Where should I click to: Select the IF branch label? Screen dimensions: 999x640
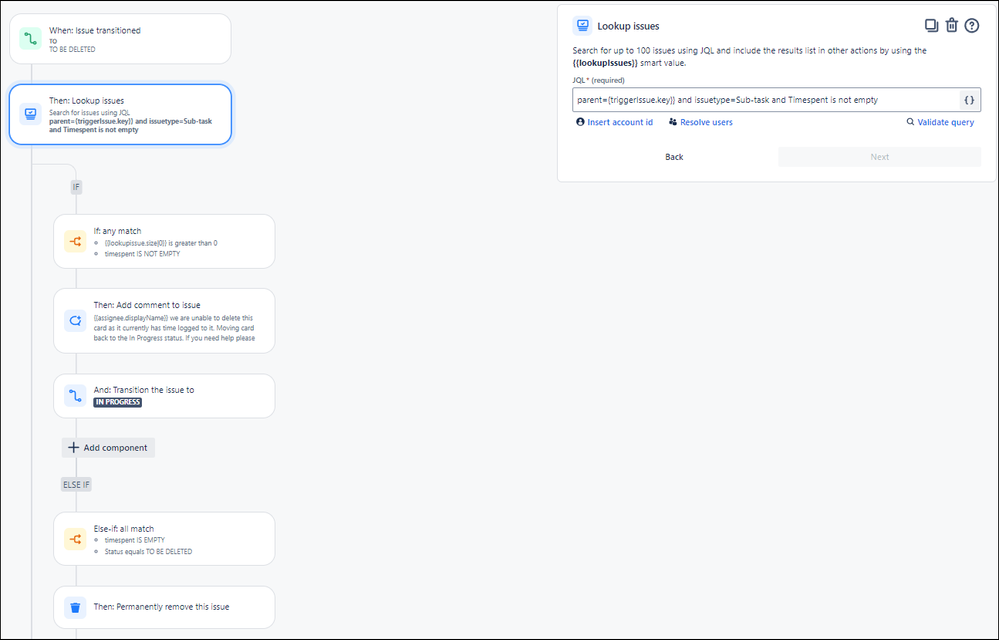pyautogui.click(x=76, y=187)
